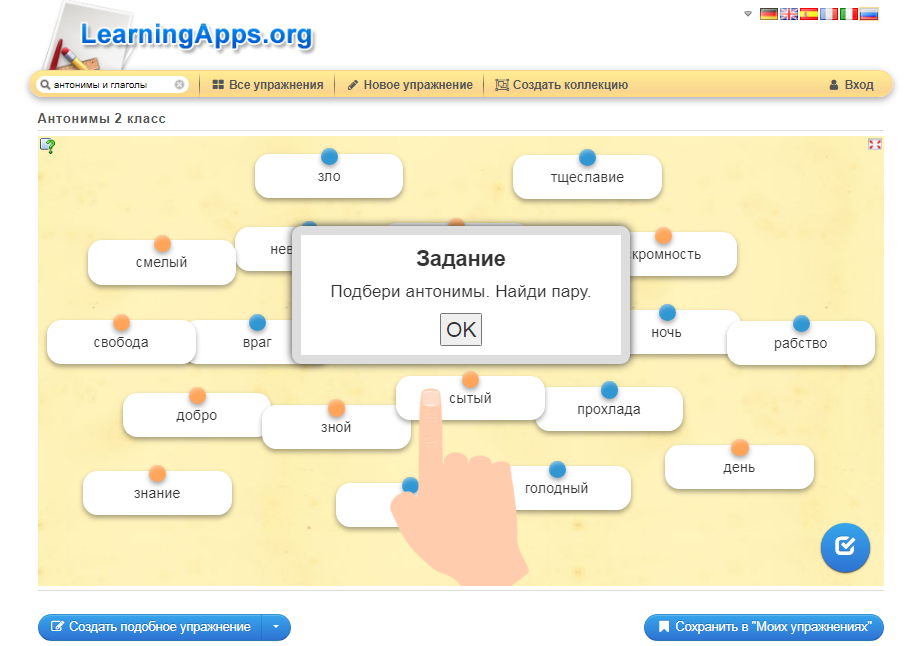This screenshot has height=646, width=906.
Task: Select Новое упражнение in the toolbar
Action: coord(411,84)
